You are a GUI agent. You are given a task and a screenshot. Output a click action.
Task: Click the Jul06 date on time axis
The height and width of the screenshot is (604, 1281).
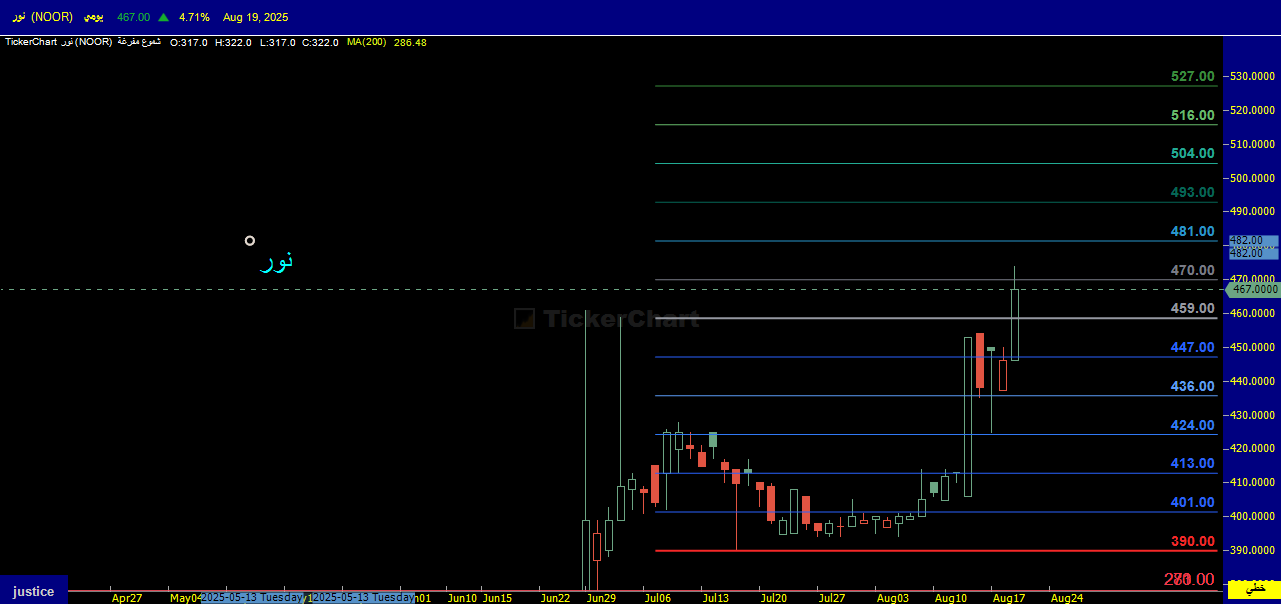click(x=658, y=598)
